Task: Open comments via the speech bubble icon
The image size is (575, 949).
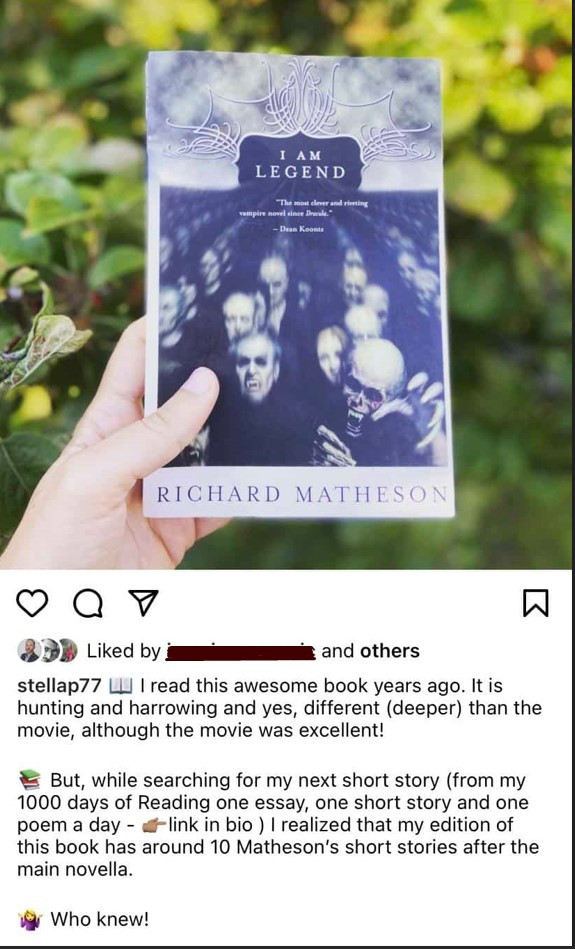Action: tap(87, 604)
